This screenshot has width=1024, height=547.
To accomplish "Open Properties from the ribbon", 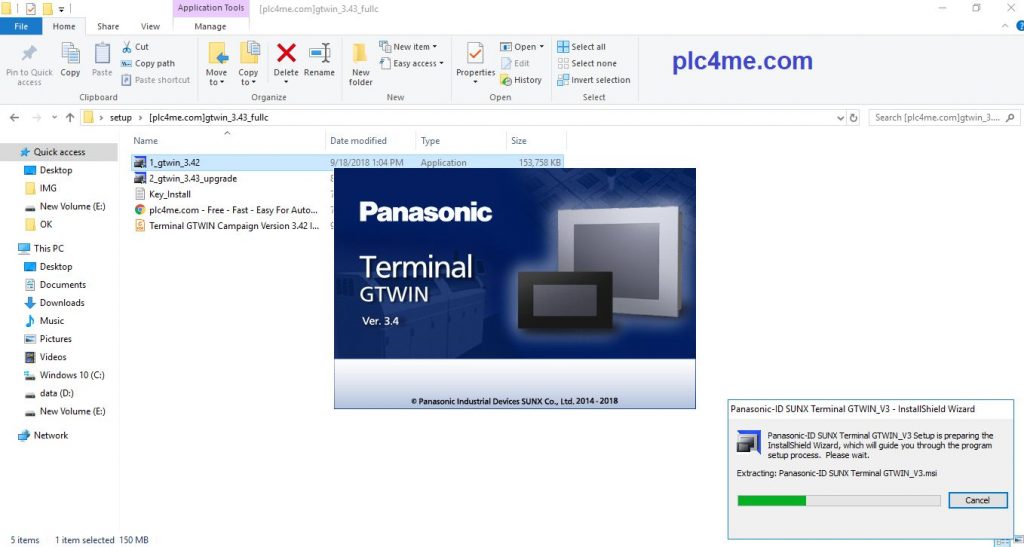I will pos(475,54).
